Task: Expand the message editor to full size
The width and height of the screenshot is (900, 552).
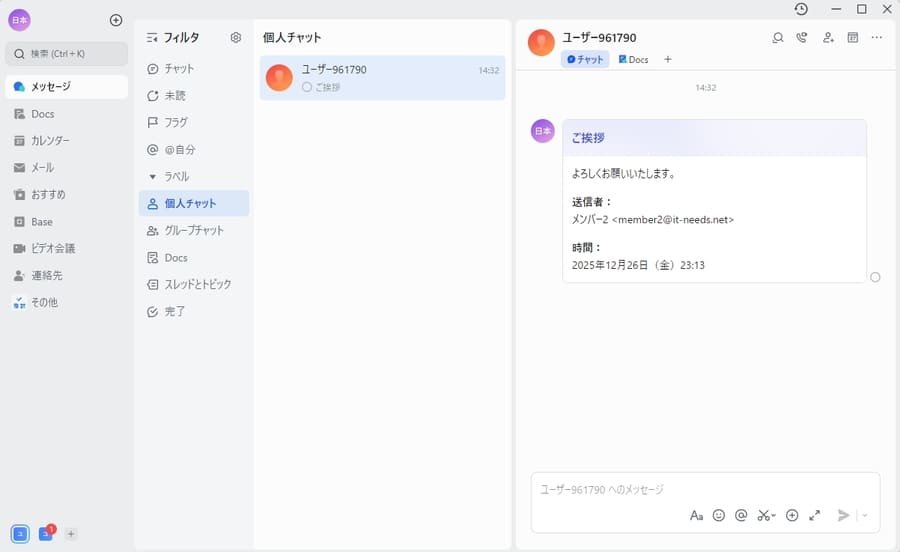Action: click(x=815, y=515)
